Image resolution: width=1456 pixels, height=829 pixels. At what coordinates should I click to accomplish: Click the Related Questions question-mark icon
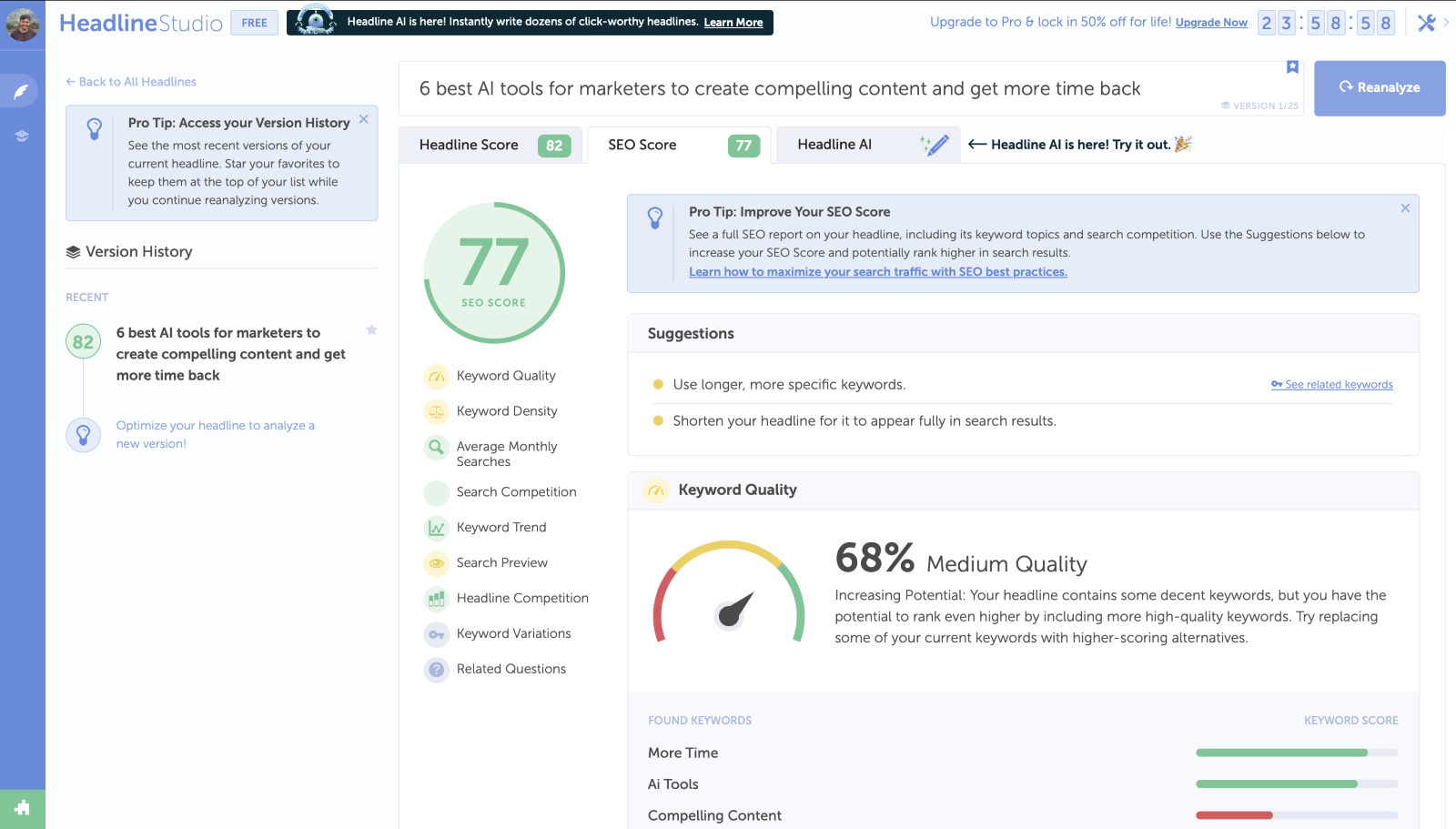tap(437, 670)
